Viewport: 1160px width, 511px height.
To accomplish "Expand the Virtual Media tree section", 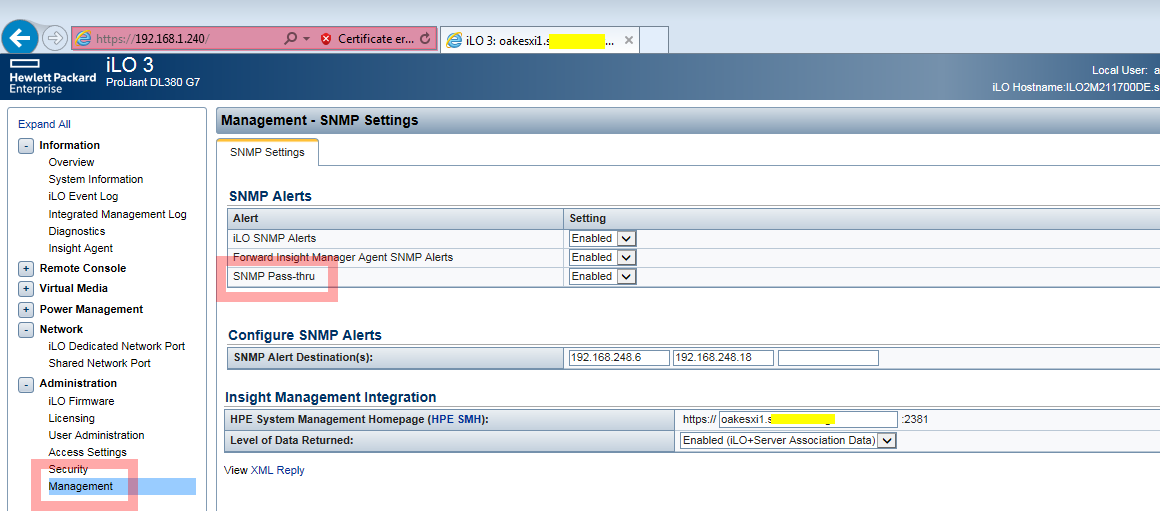I will 26,288.
